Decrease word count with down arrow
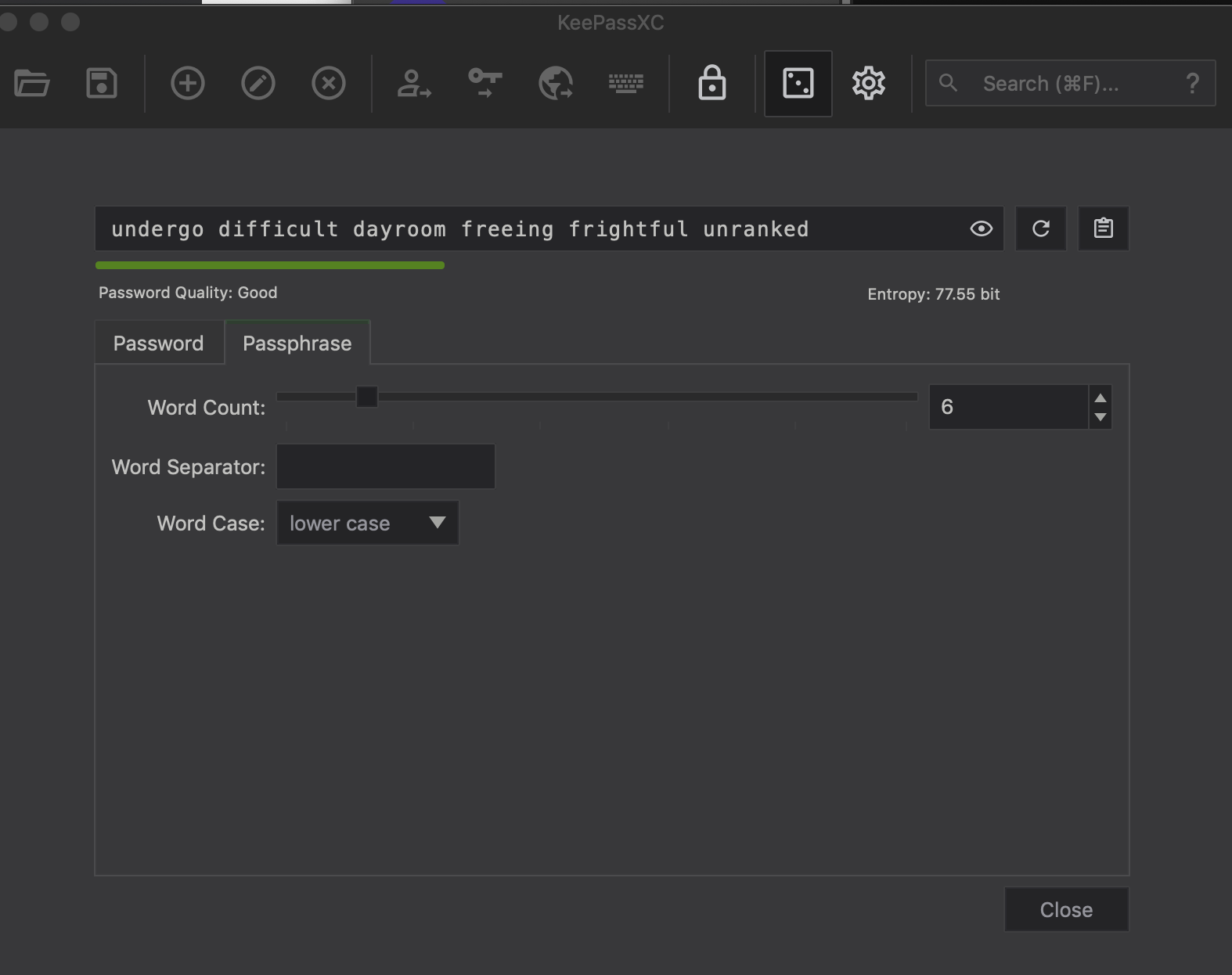1232x975 pixels. coord(1101,417)
